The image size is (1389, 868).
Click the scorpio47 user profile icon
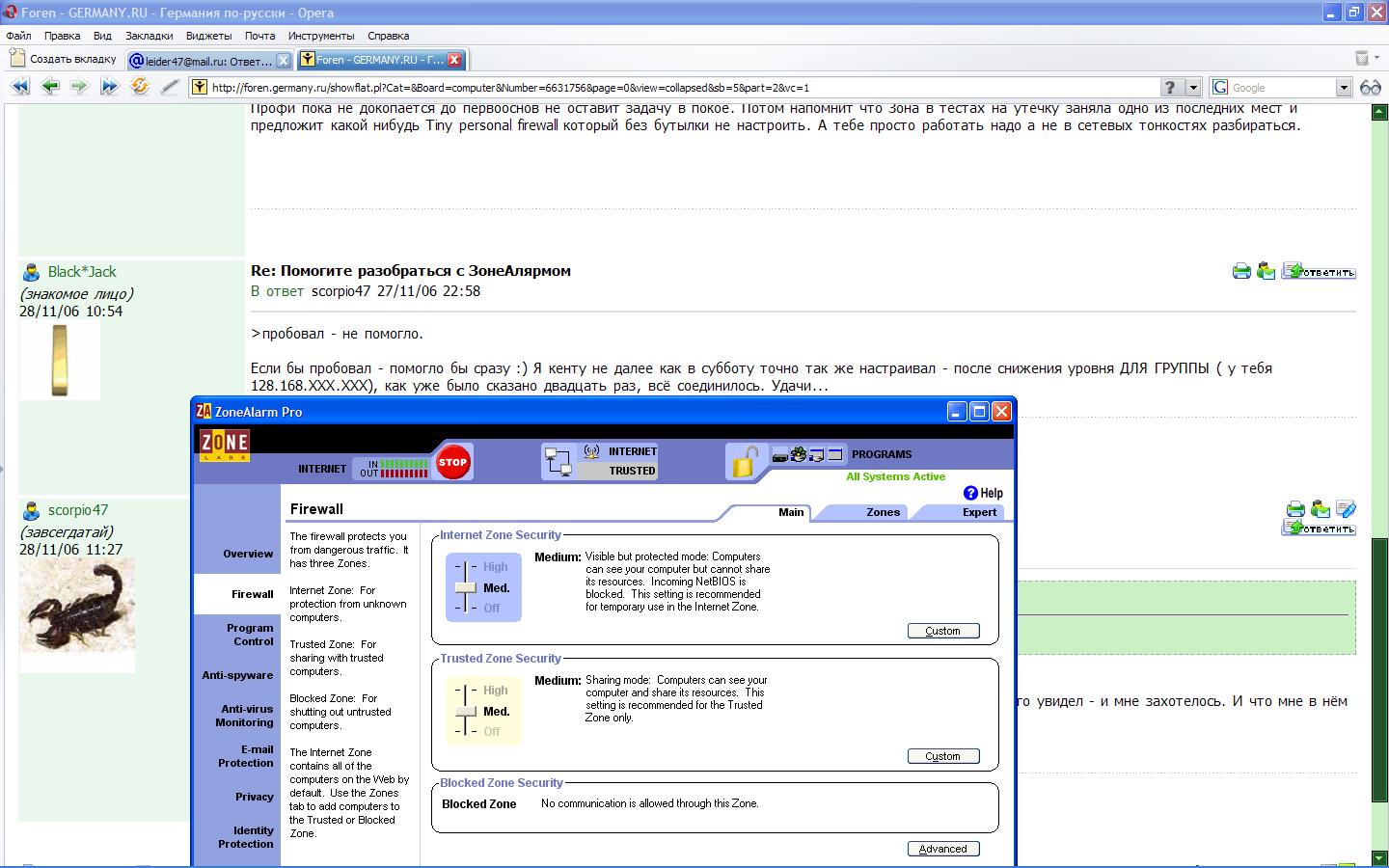pos(32,510)
